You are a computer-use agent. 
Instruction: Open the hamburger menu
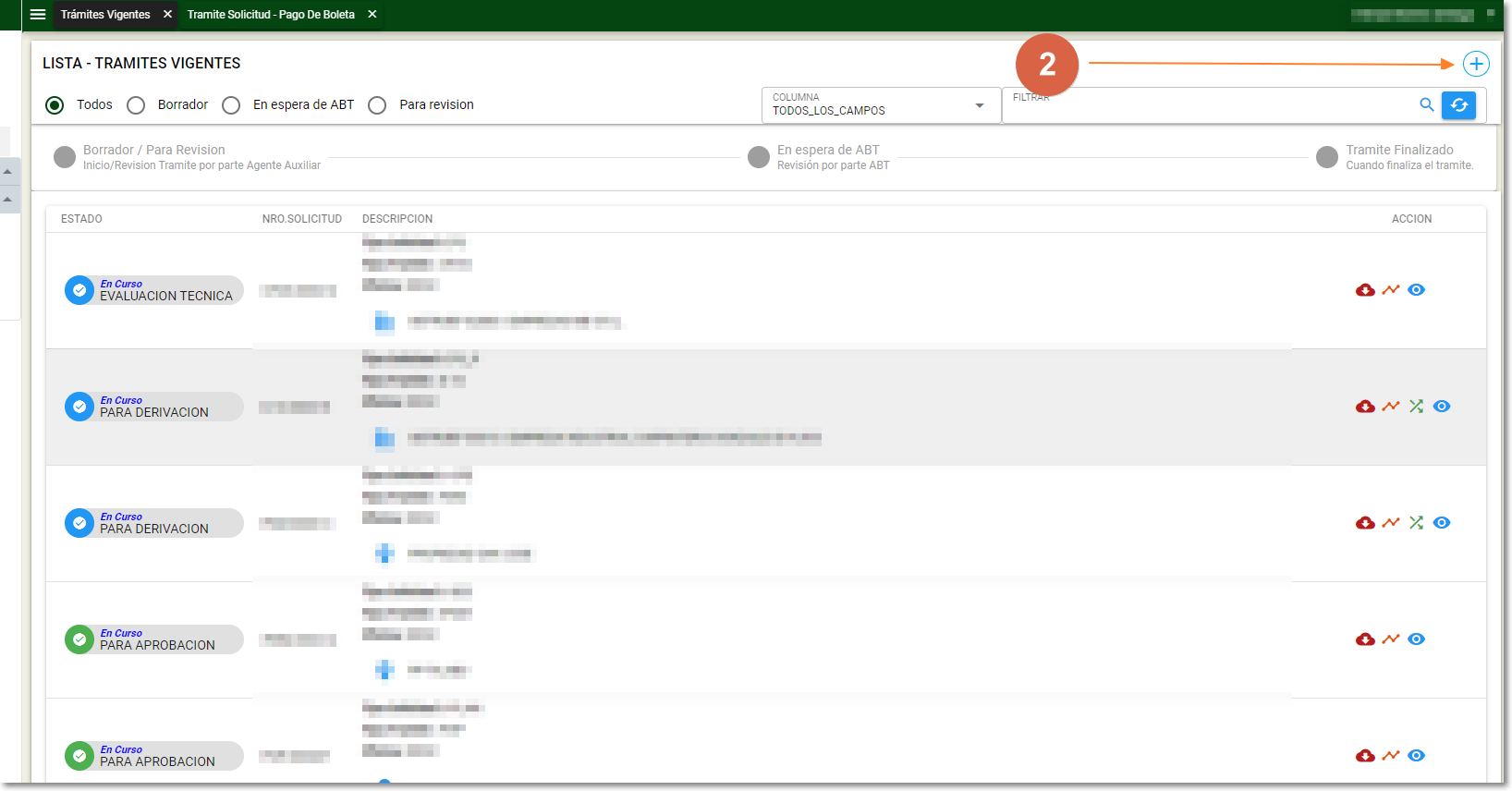point(38,15)
